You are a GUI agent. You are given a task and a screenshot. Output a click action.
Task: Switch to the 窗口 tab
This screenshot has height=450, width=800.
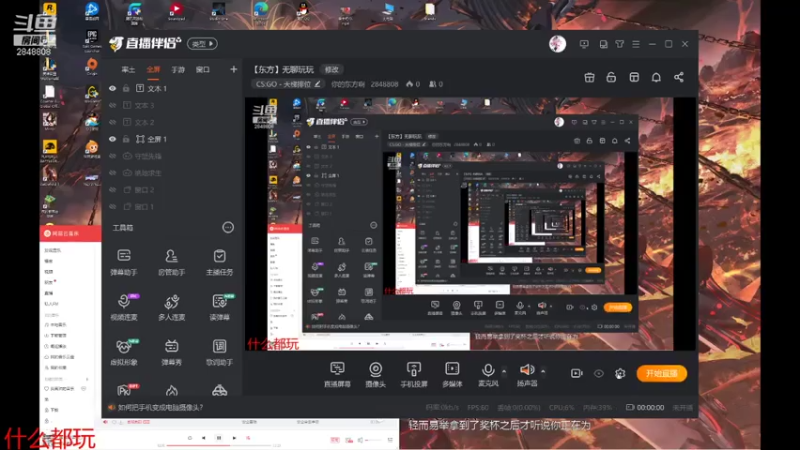(203, 69)
